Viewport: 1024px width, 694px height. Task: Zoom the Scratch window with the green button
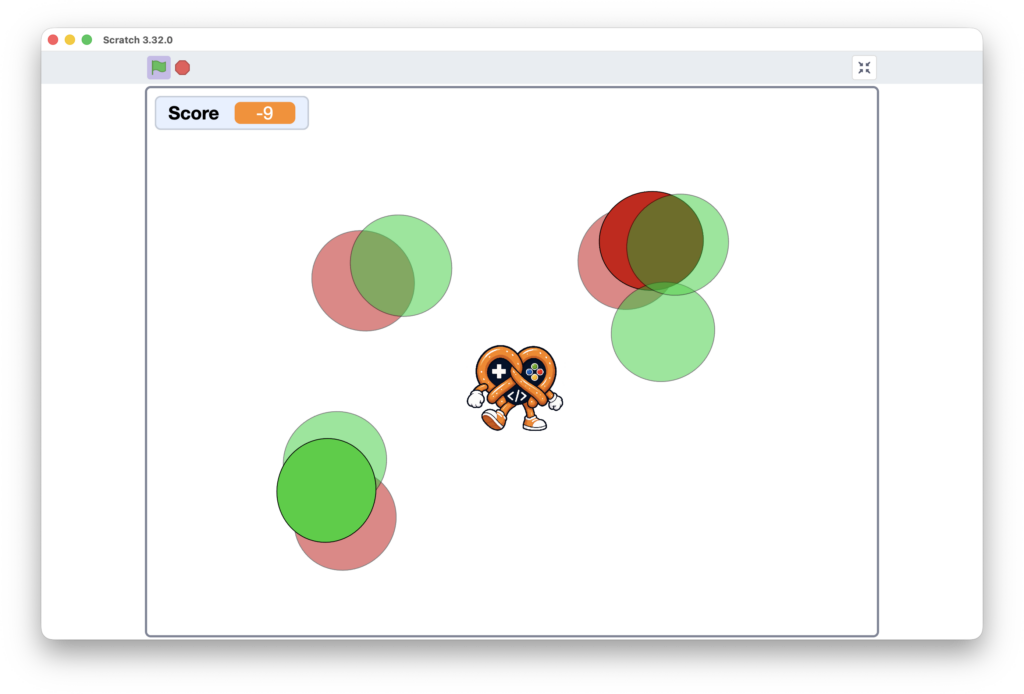87,40
